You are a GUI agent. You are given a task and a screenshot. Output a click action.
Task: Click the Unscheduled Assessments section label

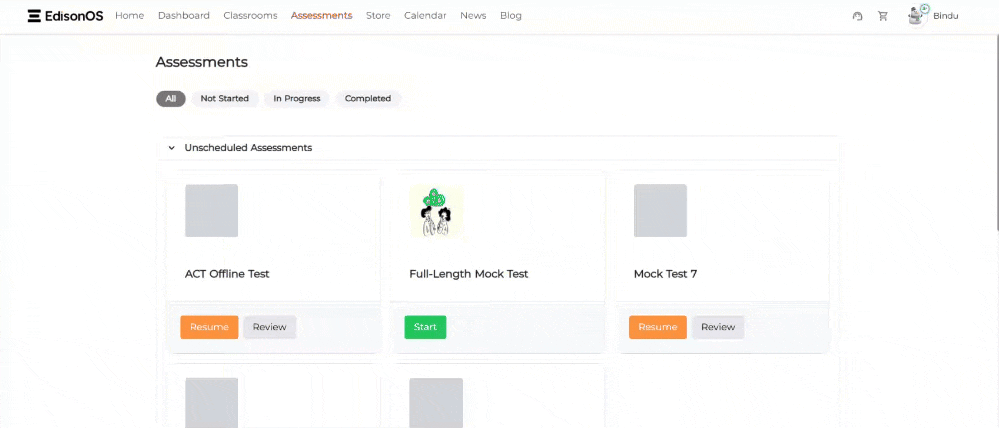[x=248, y=148]
